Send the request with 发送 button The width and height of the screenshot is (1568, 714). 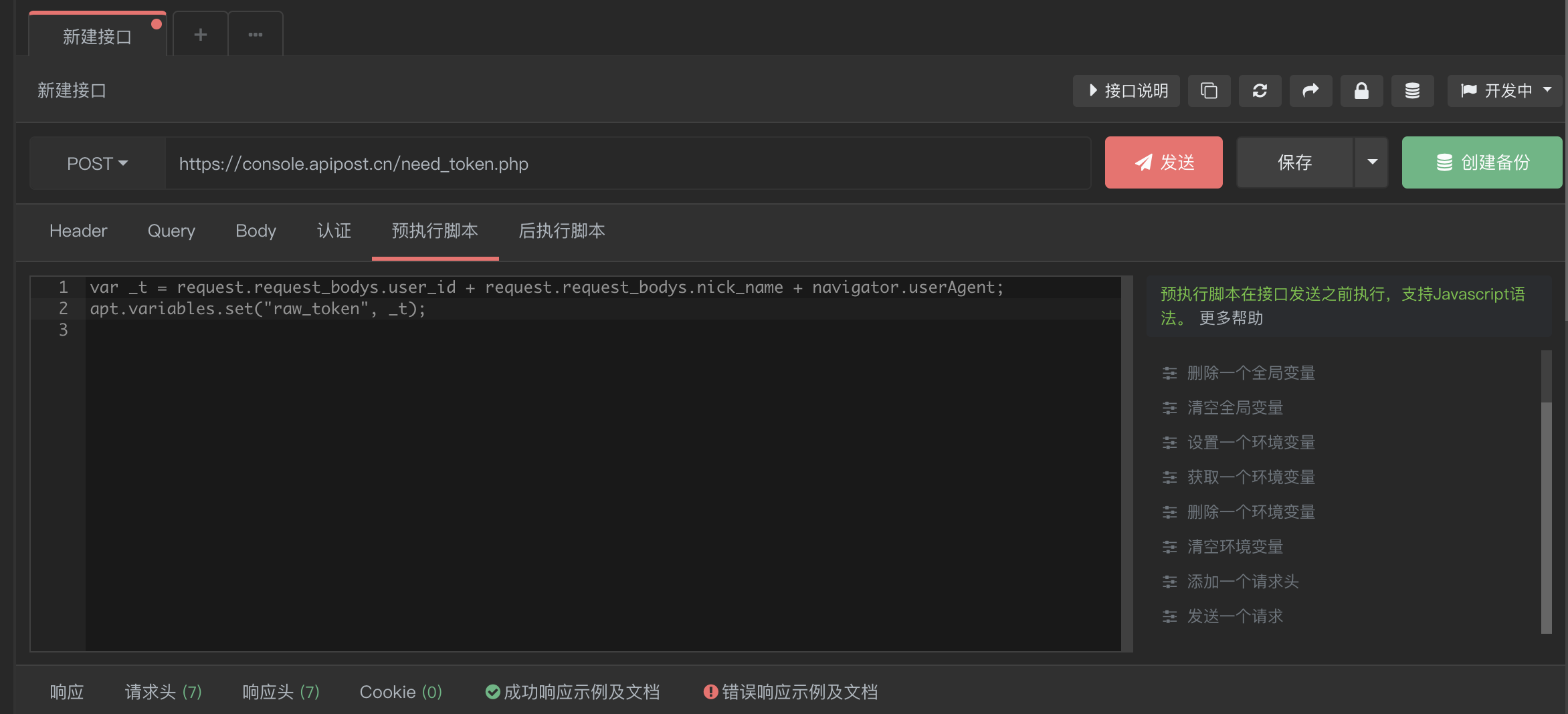point(1163,162)
